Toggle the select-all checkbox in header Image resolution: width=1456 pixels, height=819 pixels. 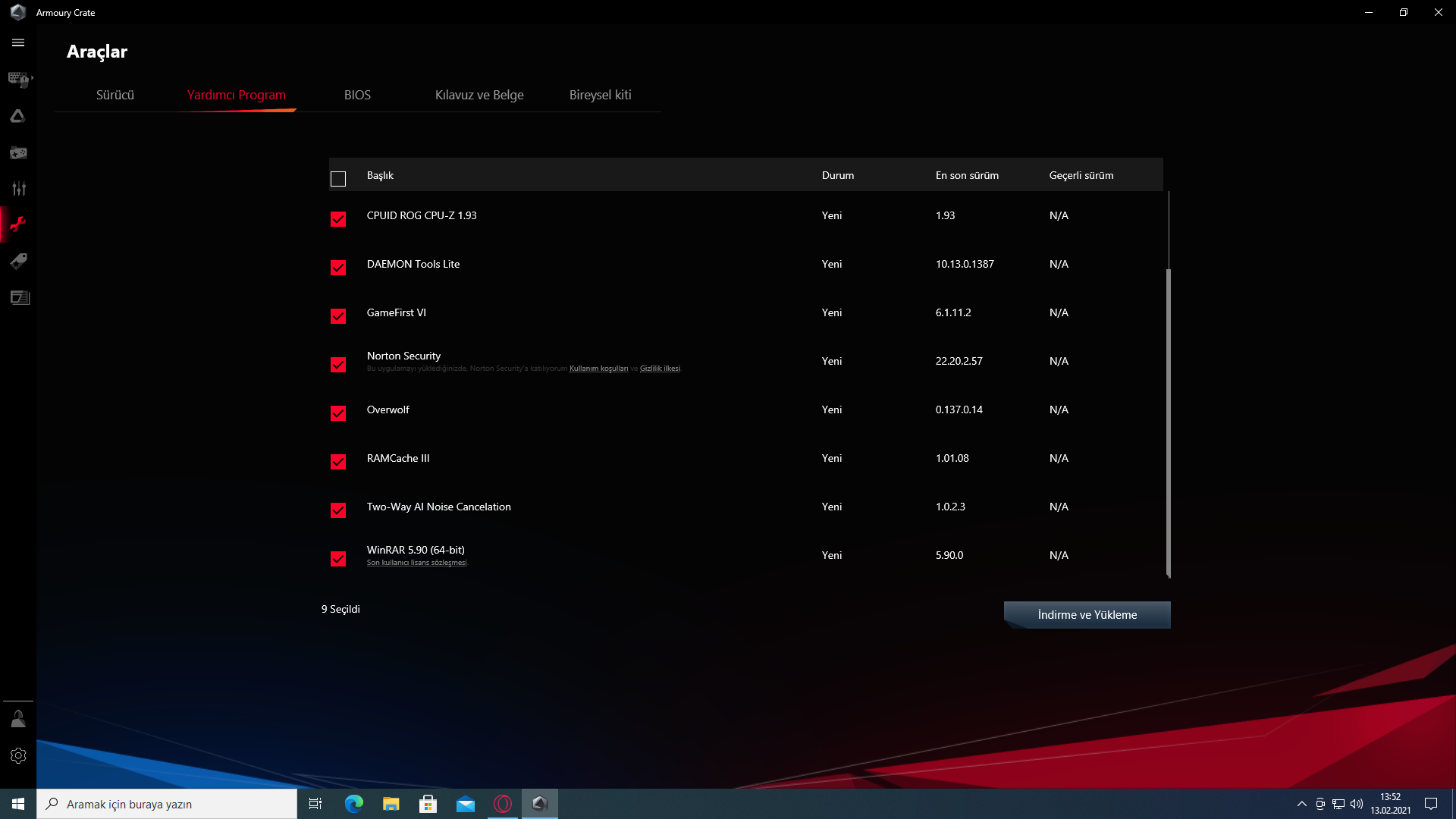click(x=338, y=179)
